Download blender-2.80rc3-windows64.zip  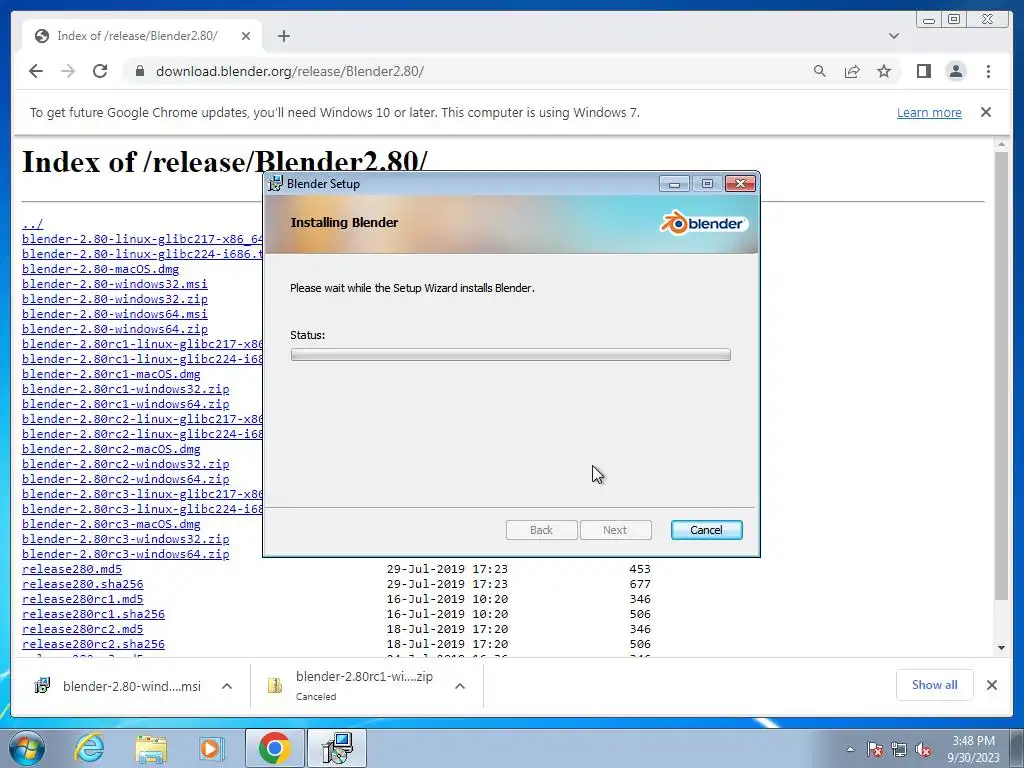[125, 554]
